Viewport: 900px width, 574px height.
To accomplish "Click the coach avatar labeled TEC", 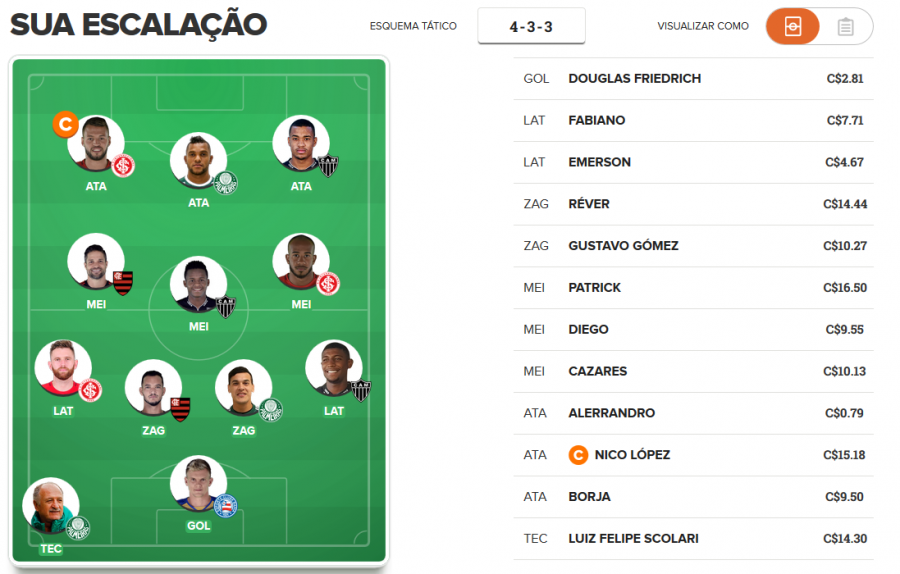I will click(x=50, y=506).
